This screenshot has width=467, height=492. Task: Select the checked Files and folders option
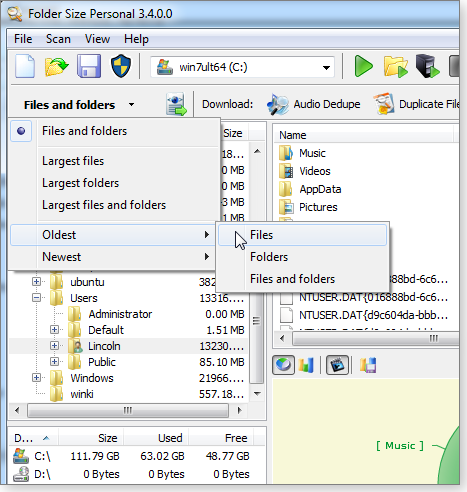(113, 131)
